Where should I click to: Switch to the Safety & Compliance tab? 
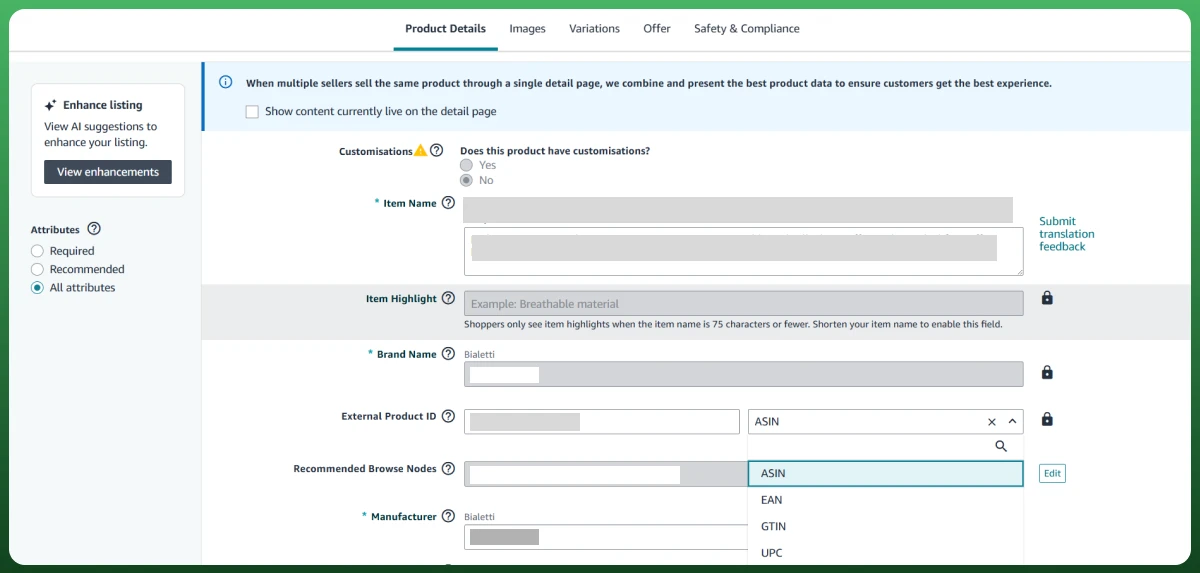pos(747,29)
